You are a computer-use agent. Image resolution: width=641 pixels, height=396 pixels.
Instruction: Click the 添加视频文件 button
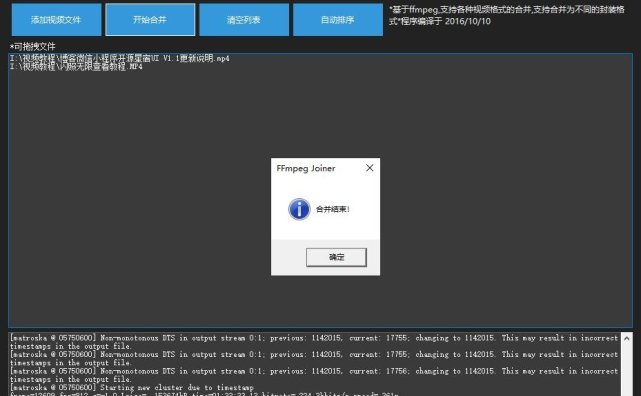56,20
